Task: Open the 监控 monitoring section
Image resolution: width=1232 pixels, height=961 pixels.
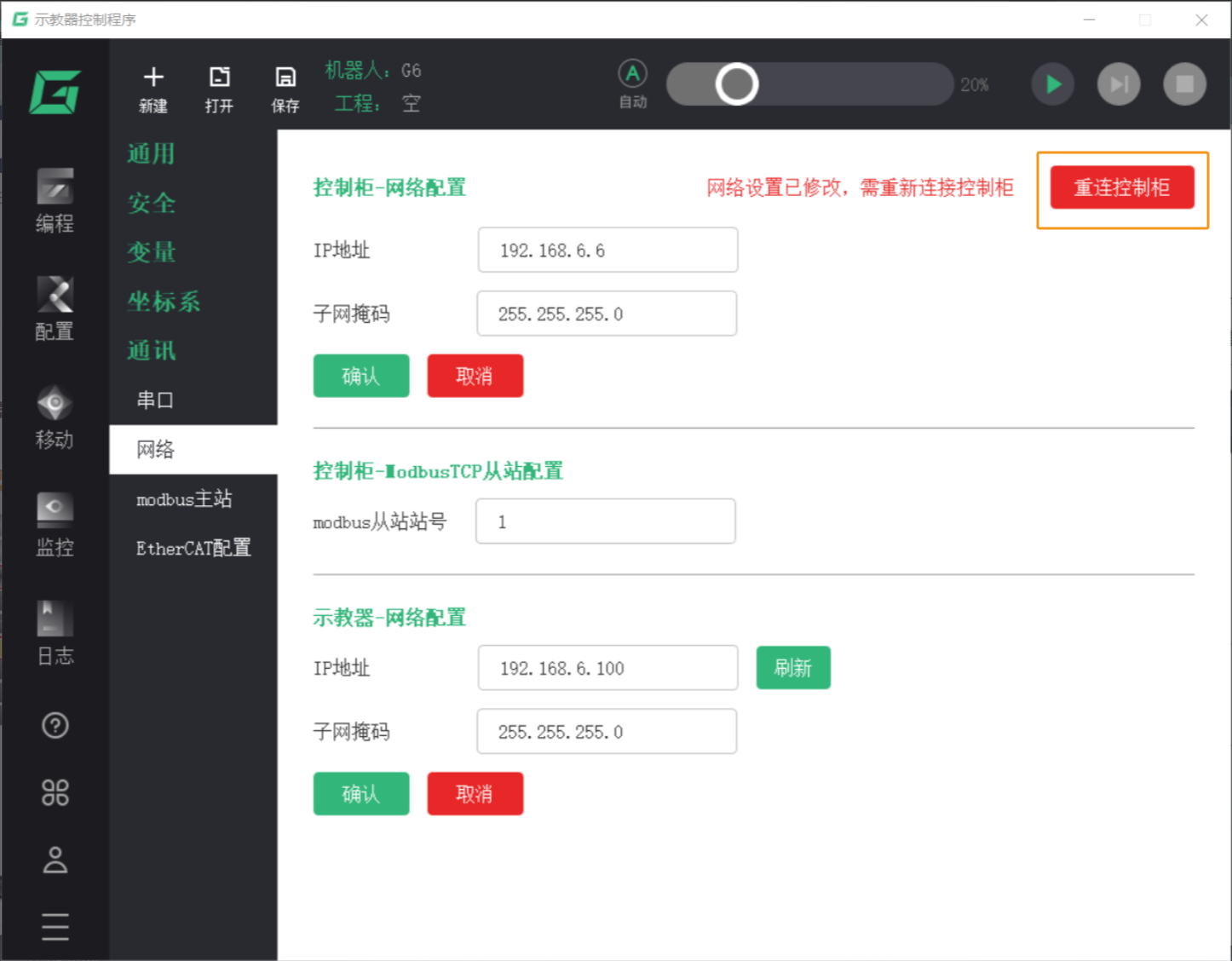Action: pos(55,526)
